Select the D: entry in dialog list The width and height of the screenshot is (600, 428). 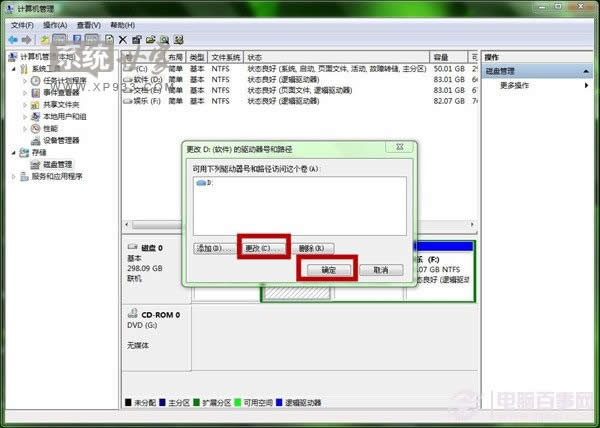point(208,183)
